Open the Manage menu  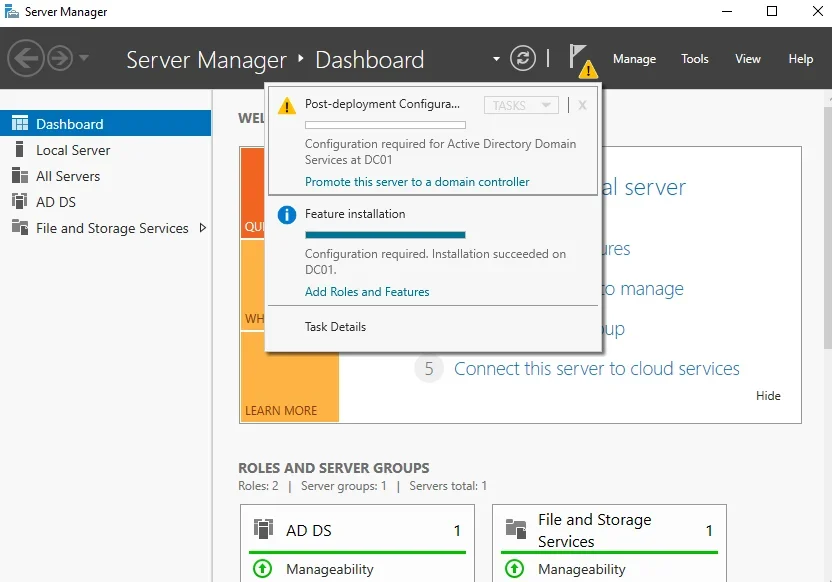[x=634, y=59]
